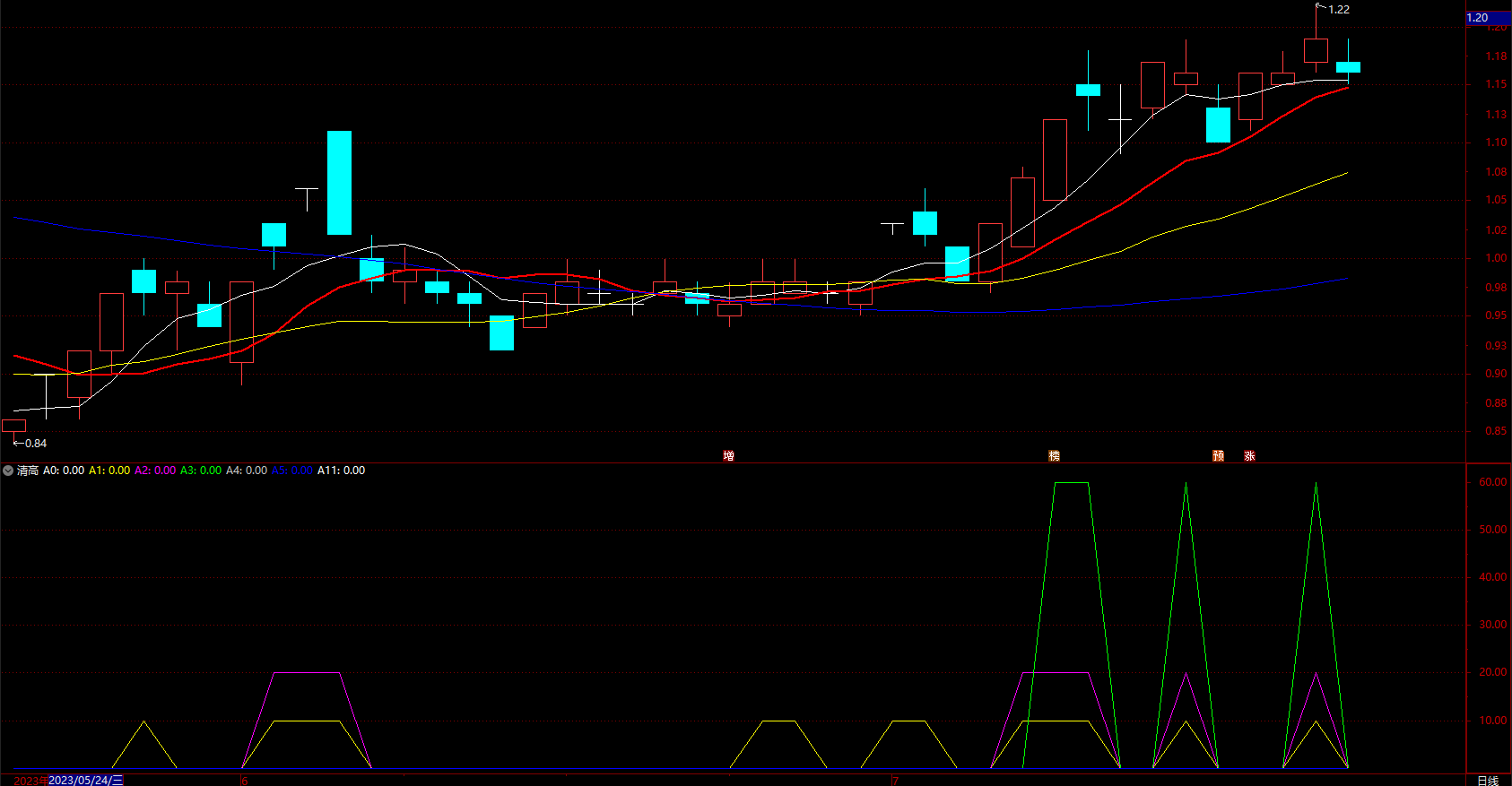This screenshot has height=786, width=1512.
Task: Click the A4: 0.00 indicator value
Action: [247, 471]
